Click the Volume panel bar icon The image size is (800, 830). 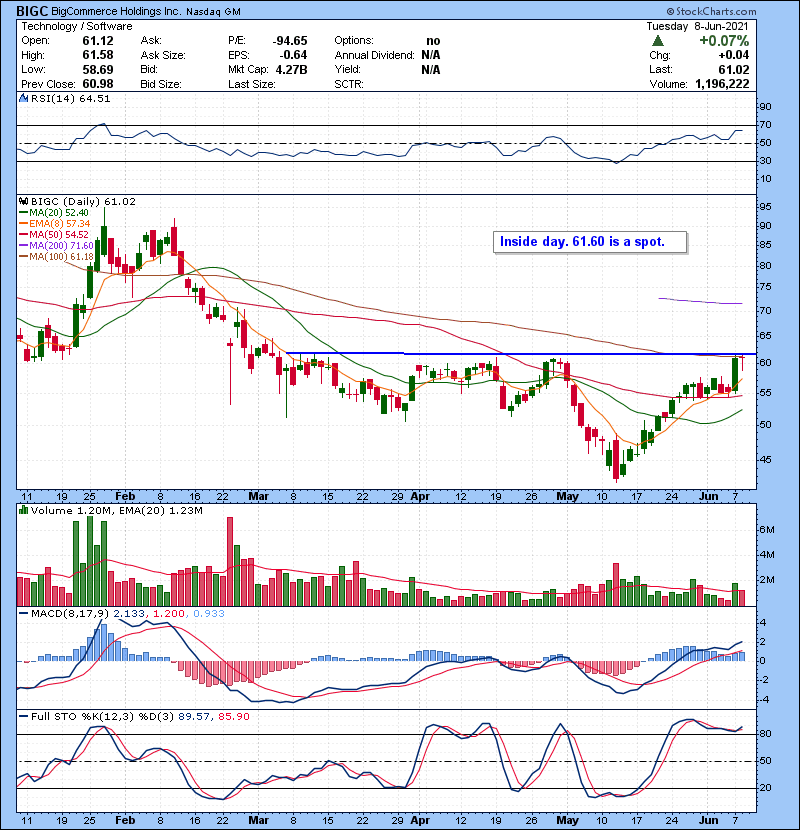pos(23,510)
